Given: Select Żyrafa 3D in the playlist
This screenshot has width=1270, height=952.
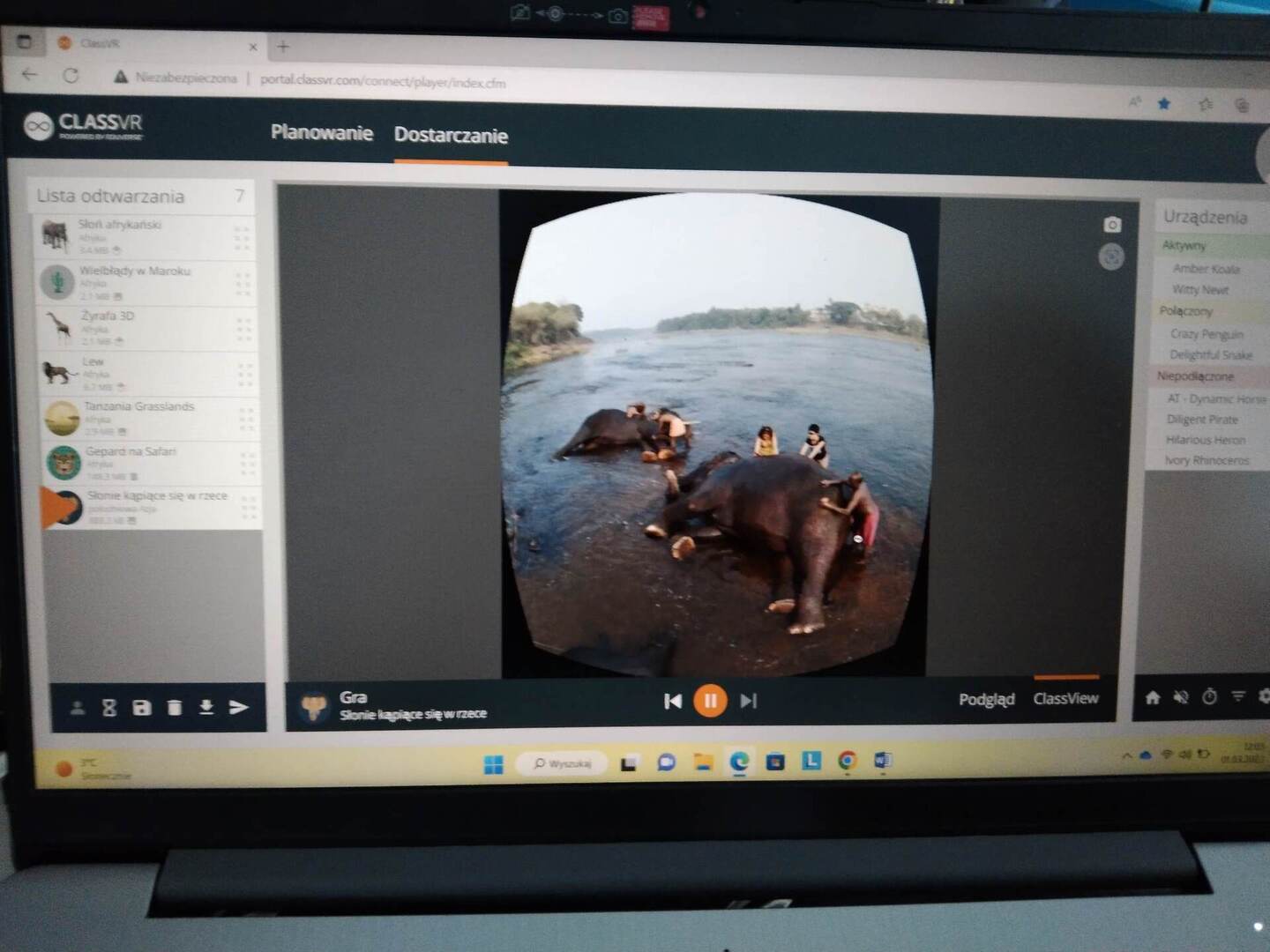Looking at the screenshot, I should [x=108, y=316].
